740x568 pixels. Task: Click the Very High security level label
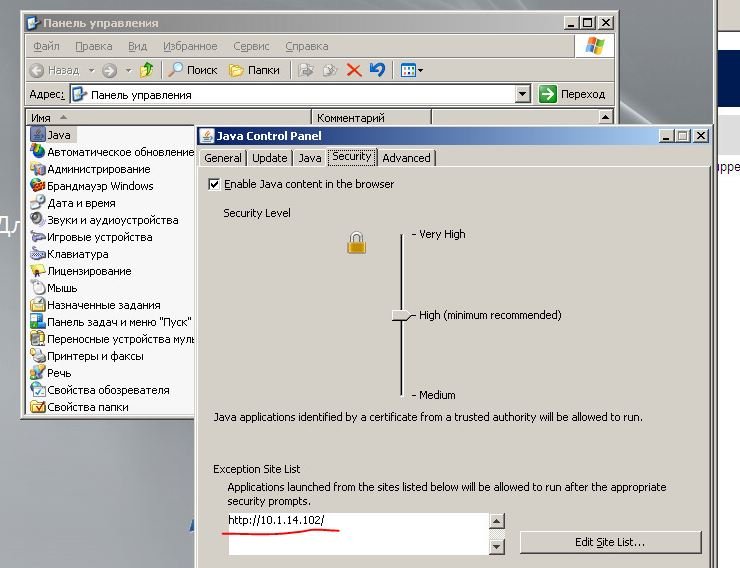click(442, 234)
